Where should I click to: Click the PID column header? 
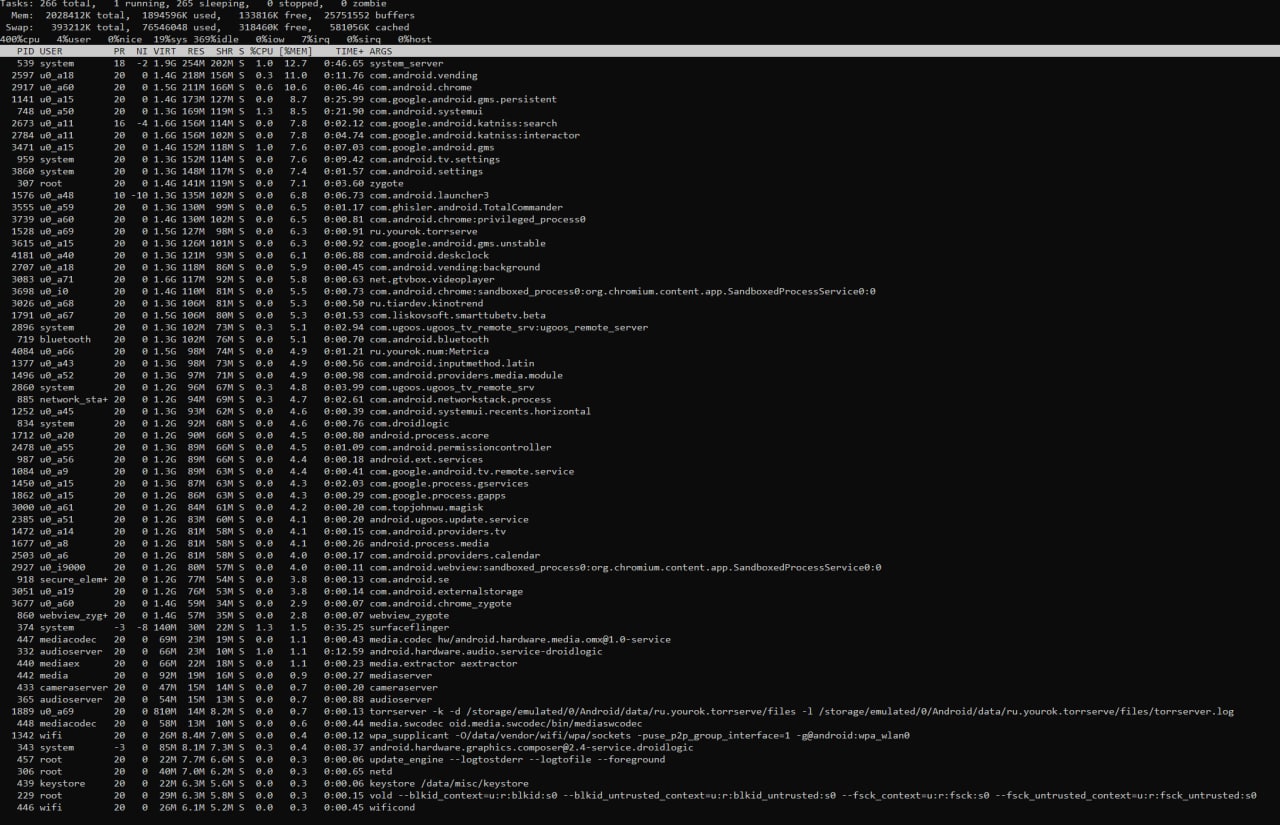[26, 51]
